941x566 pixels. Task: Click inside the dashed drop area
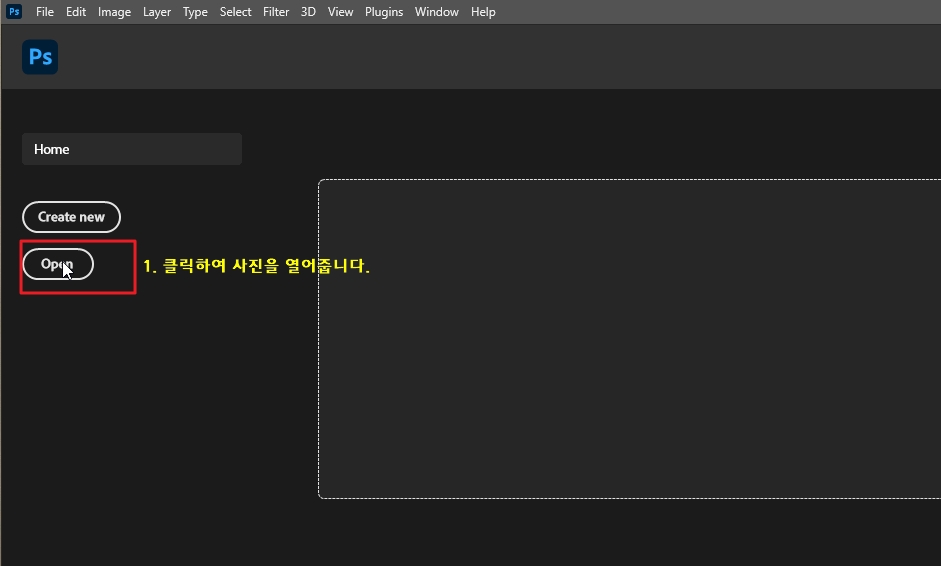(x=629, y=339)
